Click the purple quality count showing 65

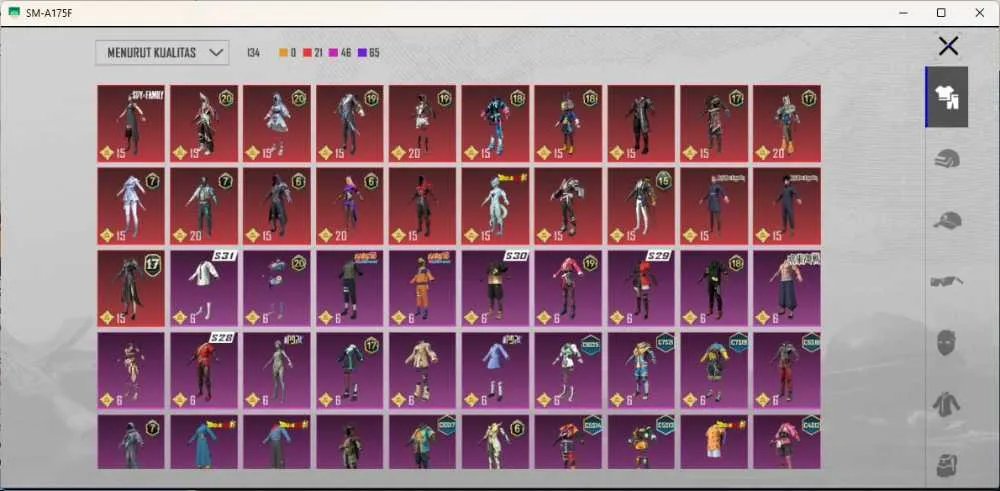pyautogui.click(x=368, y=53)
